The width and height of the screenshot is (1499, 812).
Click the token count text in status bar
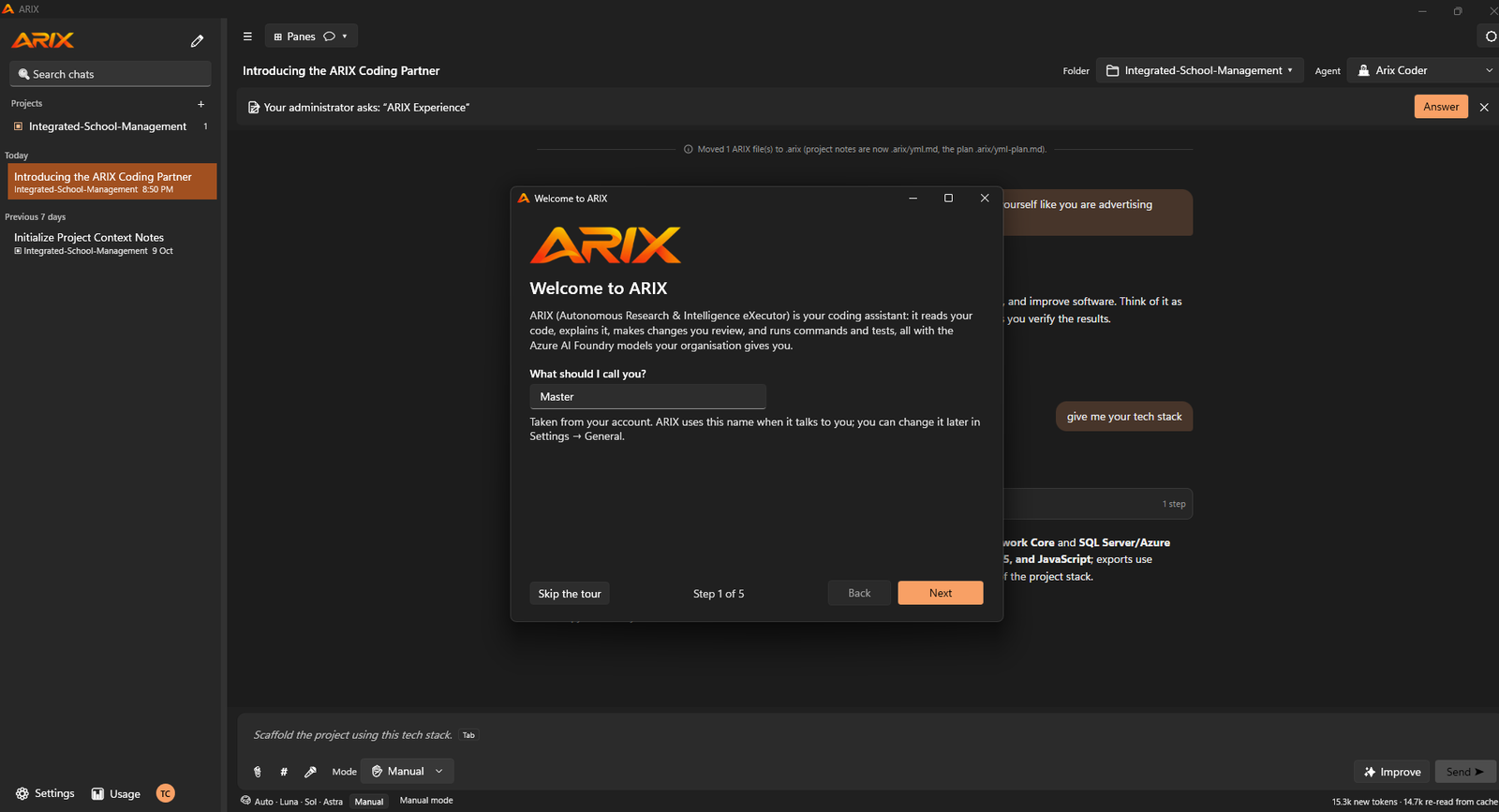tap(1415, 802)
